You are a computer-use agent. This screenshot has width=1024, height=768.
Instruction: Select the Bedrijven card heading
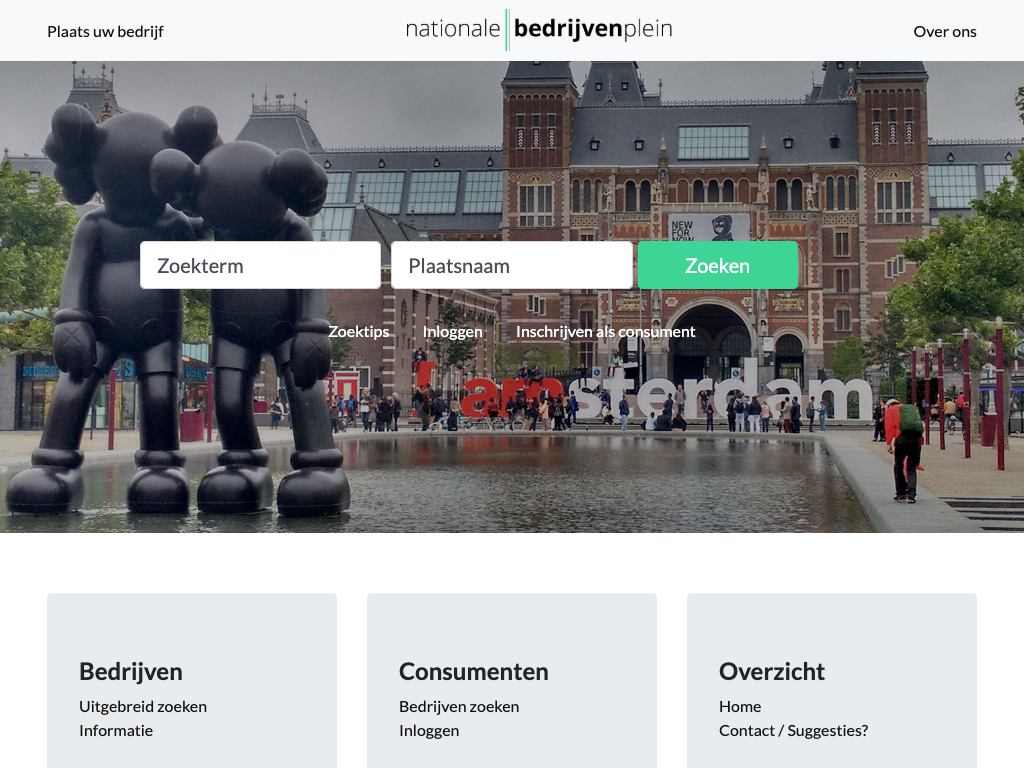click(x=131, y=672)
